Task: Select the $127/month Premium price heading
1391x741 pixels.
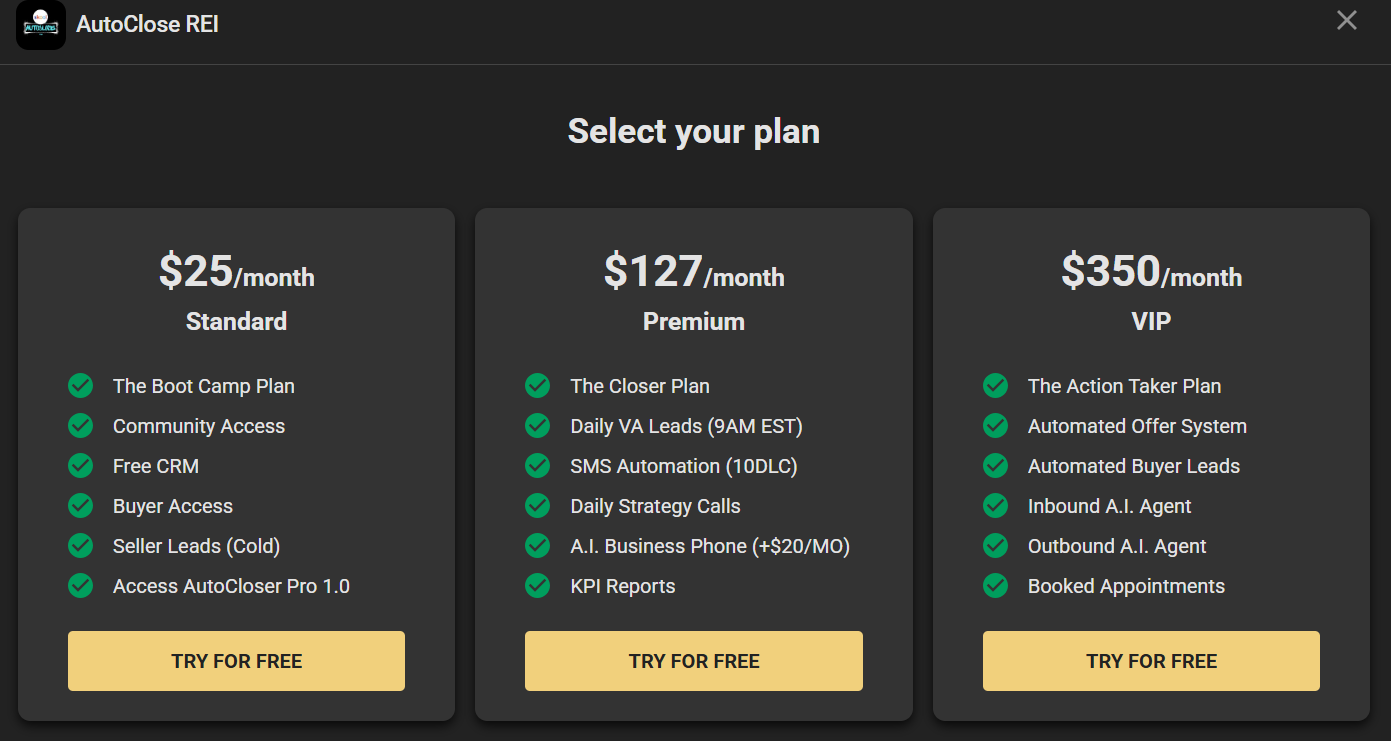Action: click(x=694, y=272)
